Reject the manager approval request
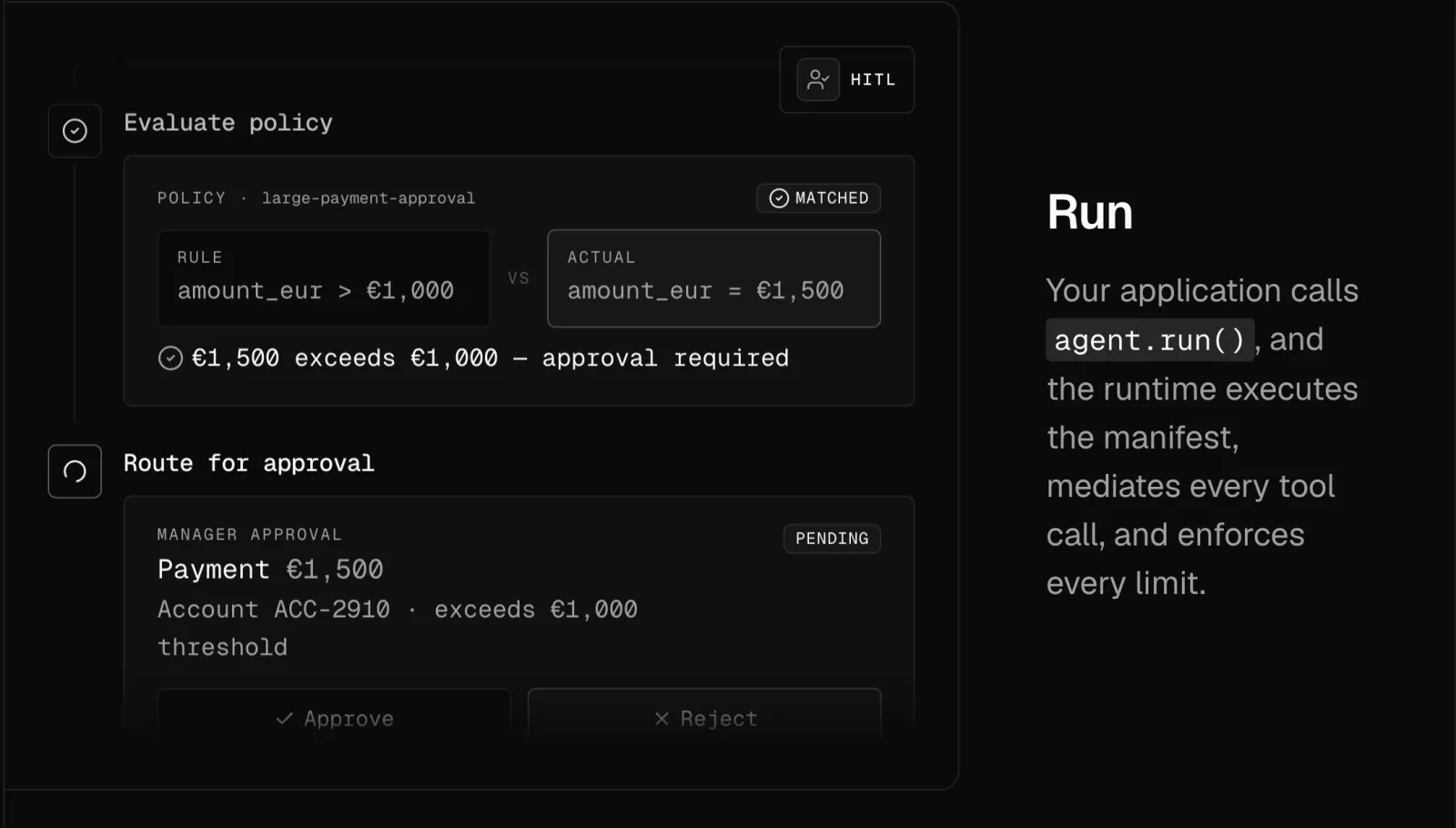This screenshot has height=828, width=1456. coord(704,717)
